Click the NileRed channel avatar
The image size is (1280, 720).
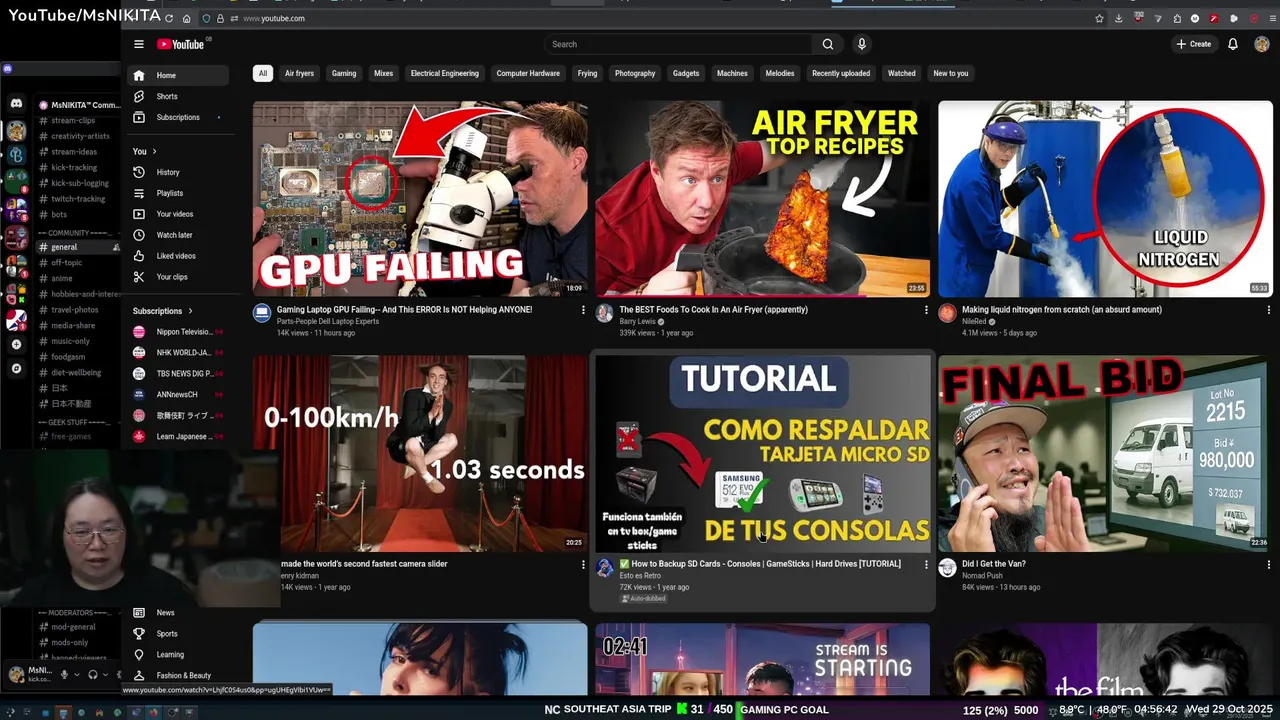pyautogui.click(x=947, y=313)
